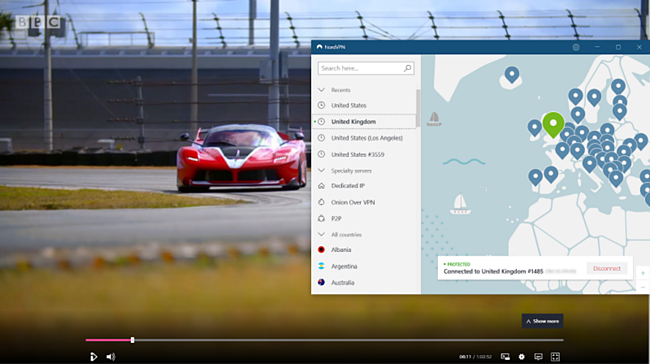Click clock icon beside recent United States

[321, 105]
